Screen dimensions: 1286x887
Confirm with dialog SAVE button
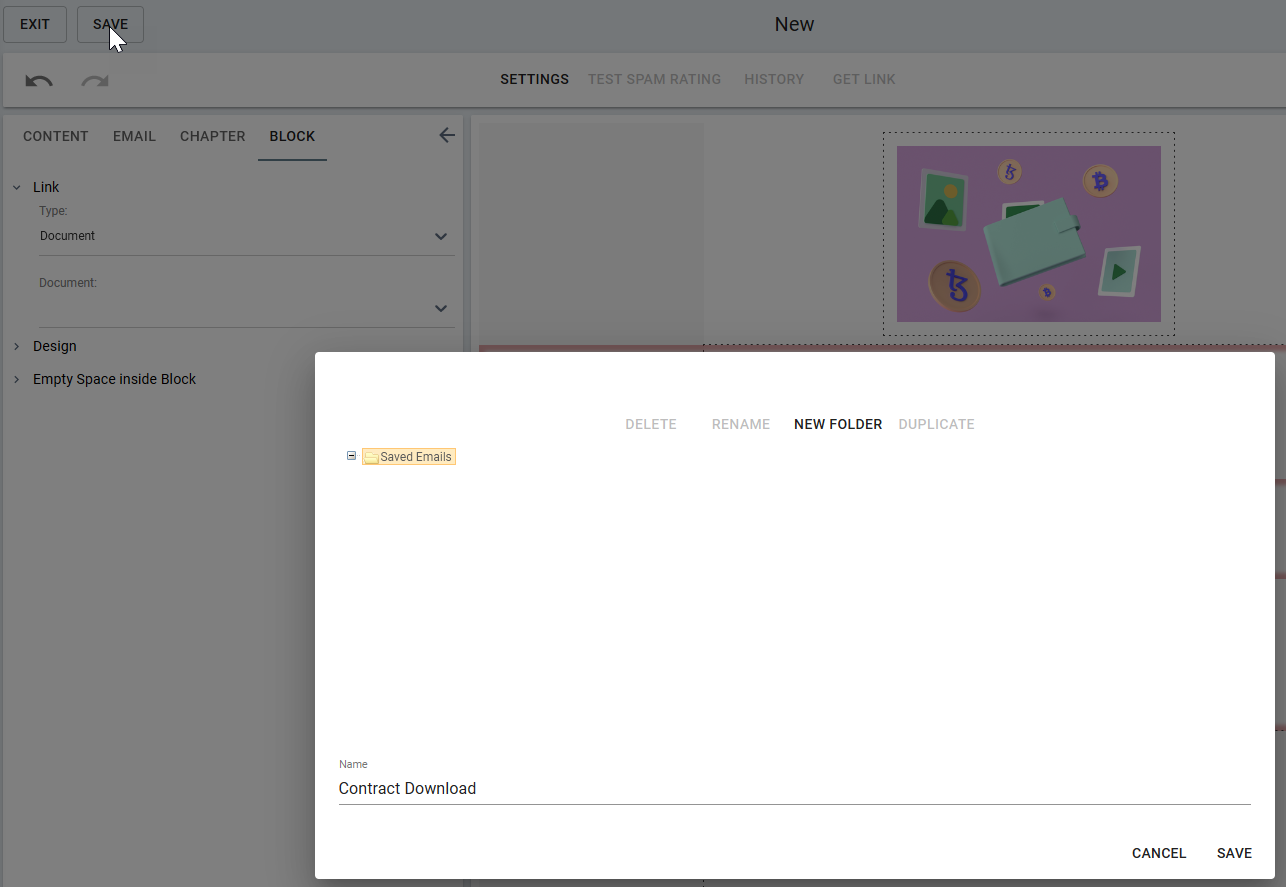[1234, 853]
